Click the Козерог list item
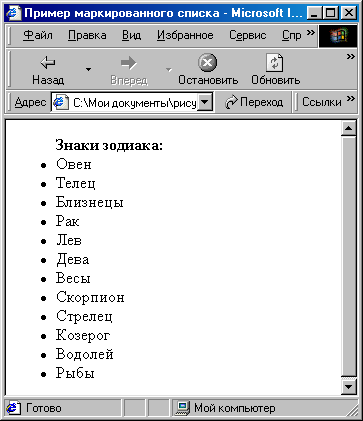 tap(83, 335)
